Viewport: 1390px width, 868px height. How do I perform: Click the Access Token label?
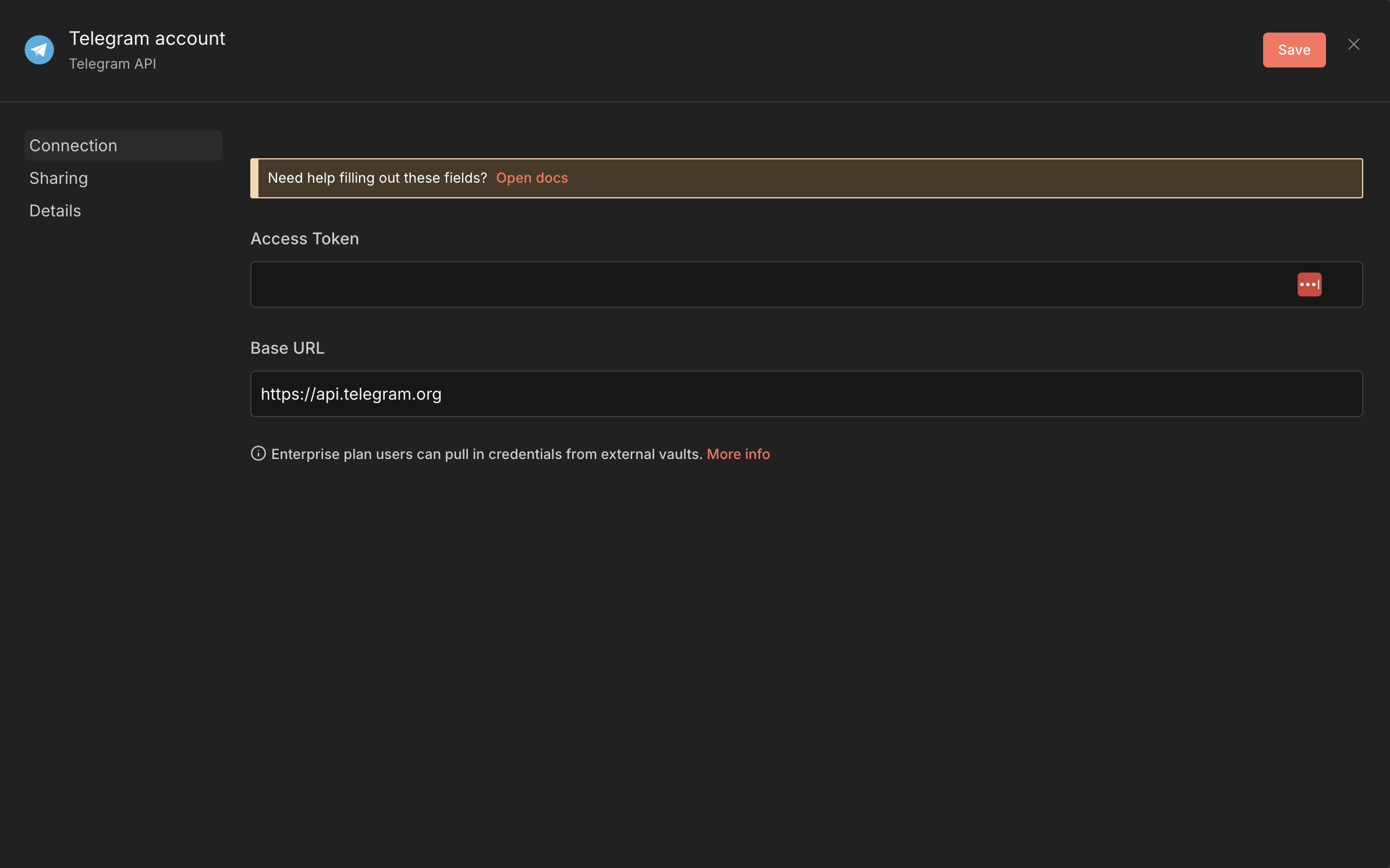coord(304,239)
